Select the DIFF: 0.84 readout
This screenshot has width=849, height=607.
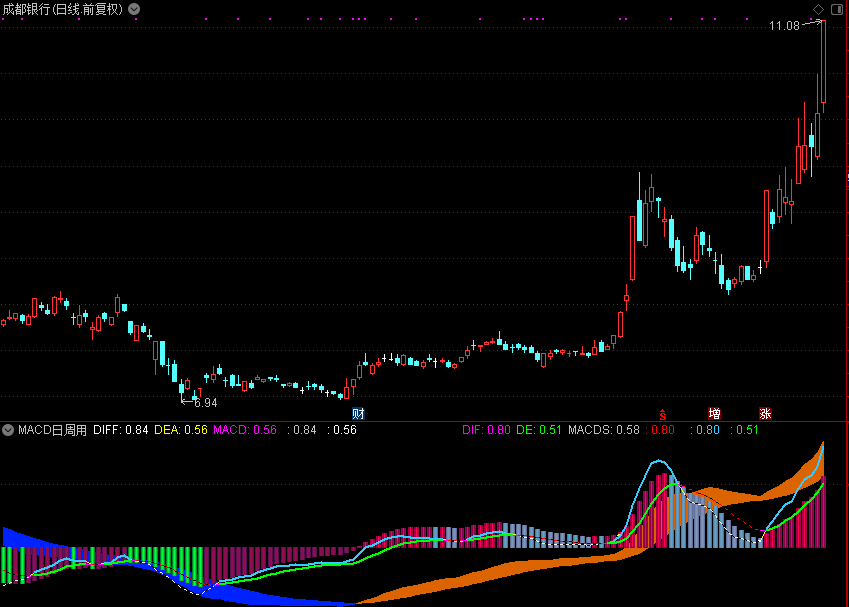120,430
